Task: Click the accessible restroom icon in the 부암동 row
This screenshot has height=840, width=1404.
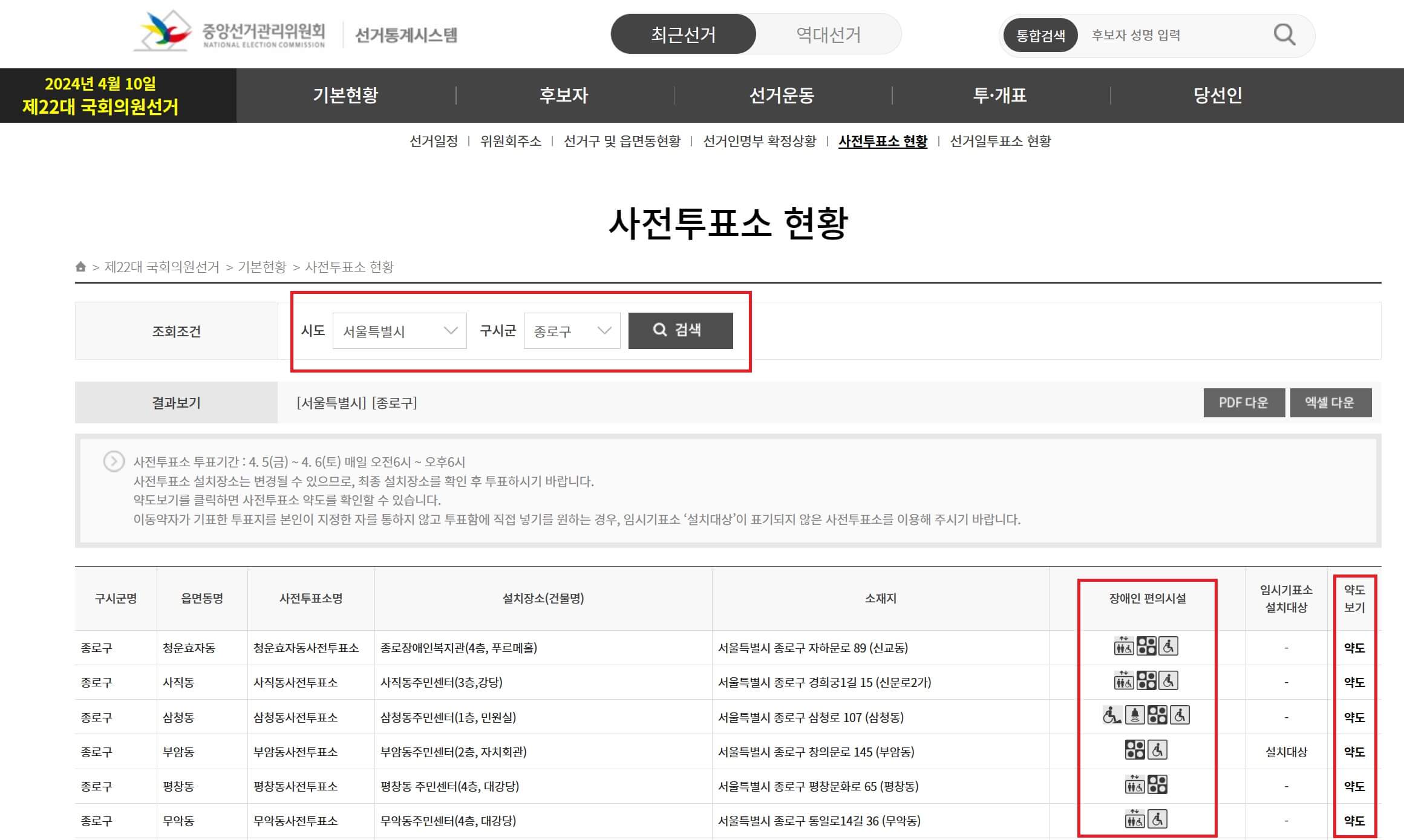Action: coord(1157,749)
